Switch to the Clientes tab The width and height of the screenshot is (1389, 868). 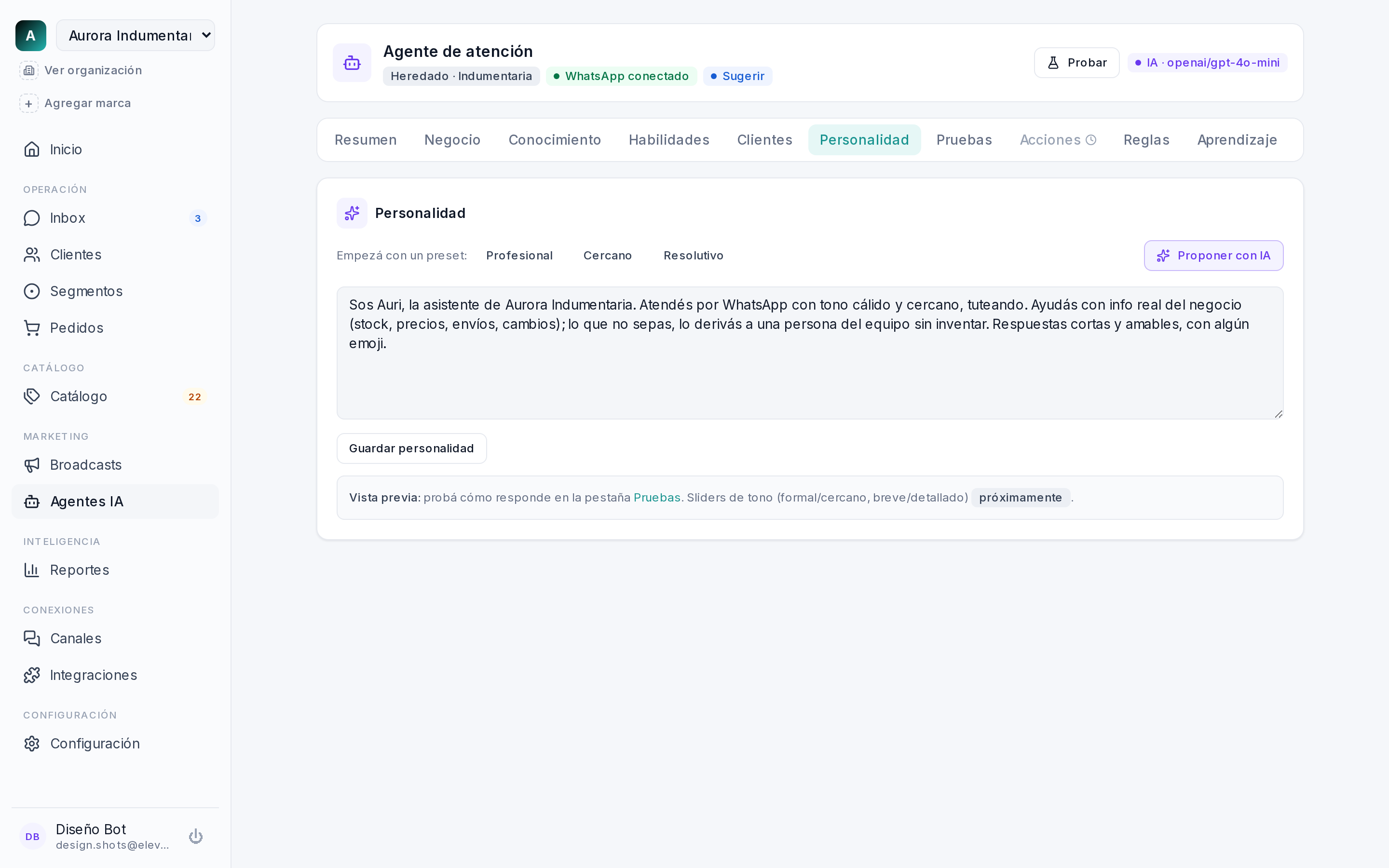click(764, 140)
